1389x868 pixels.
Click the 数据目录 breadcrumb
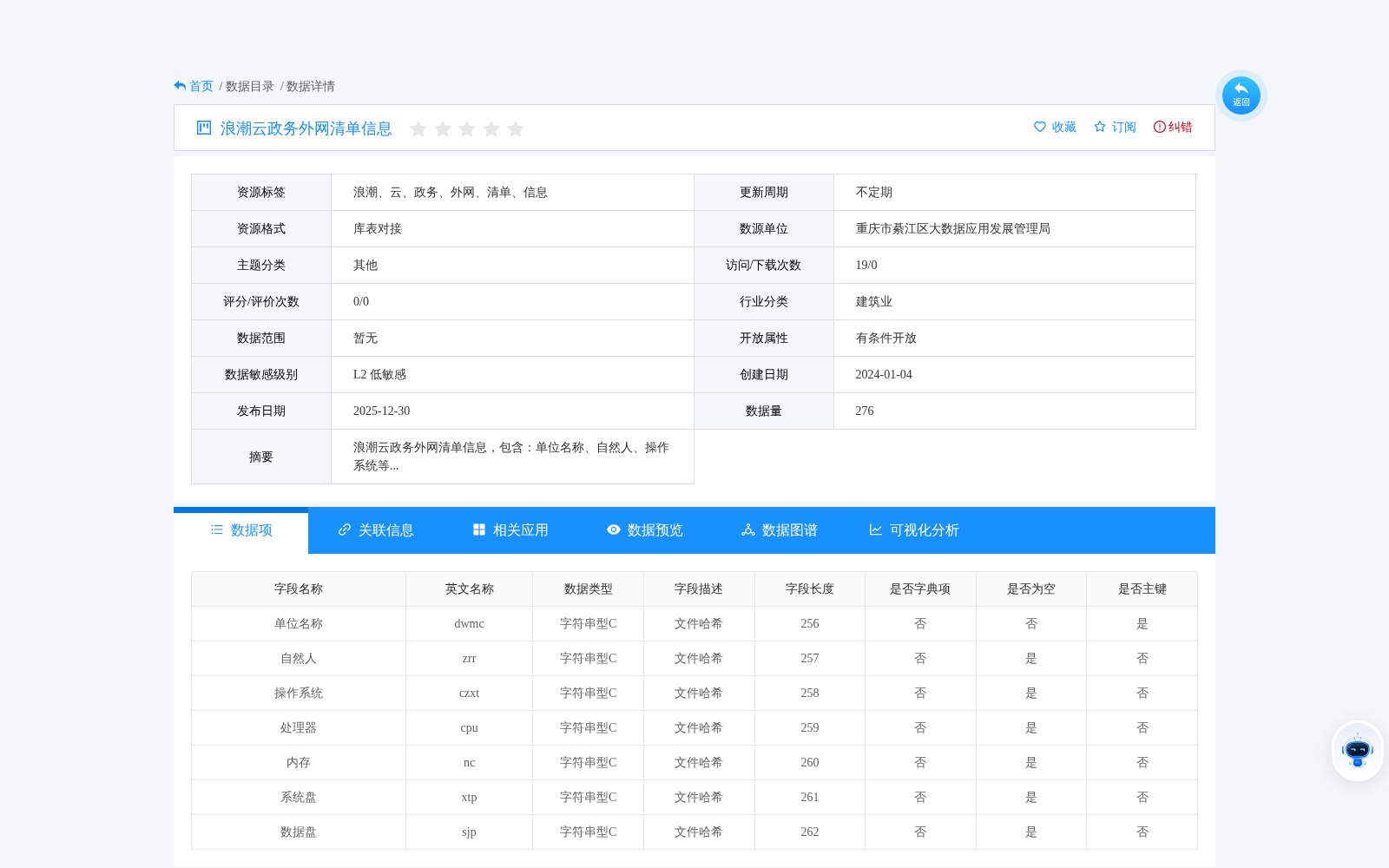coord(250,86)
